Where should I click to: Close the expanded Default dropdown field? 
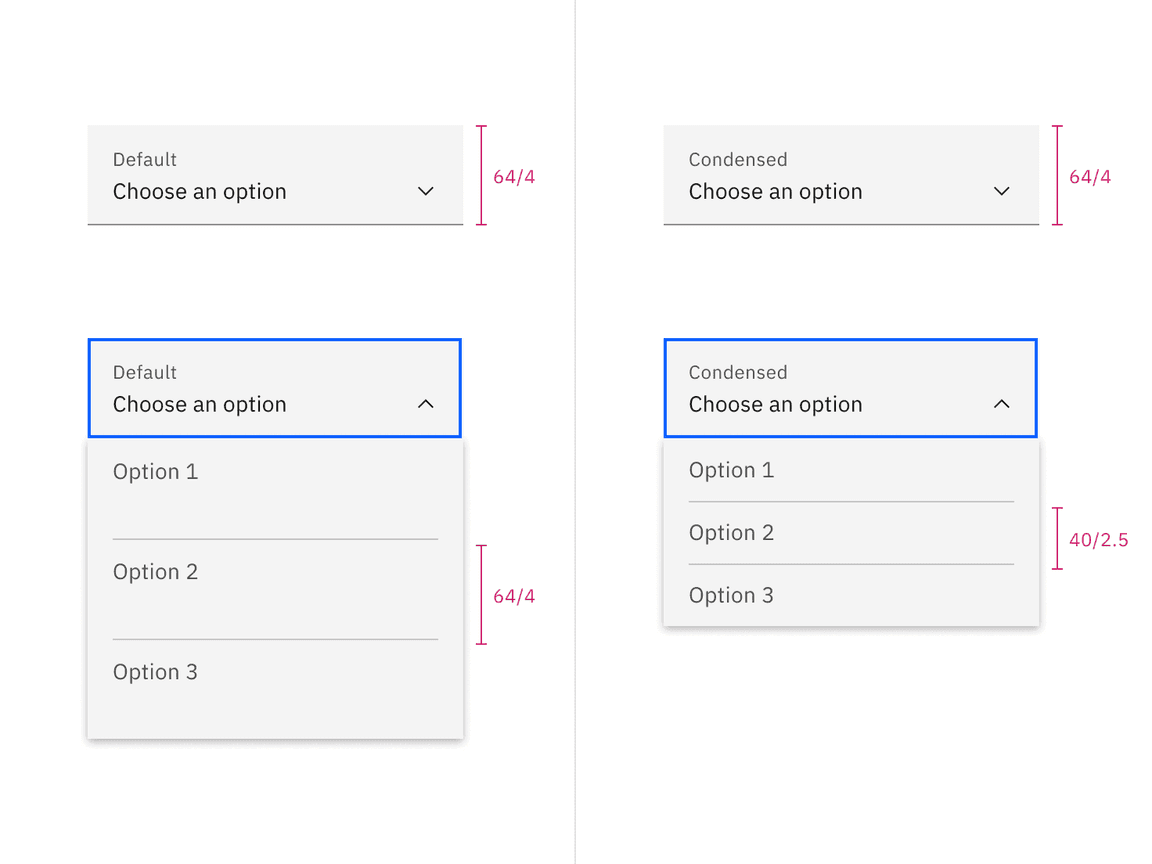275,389
